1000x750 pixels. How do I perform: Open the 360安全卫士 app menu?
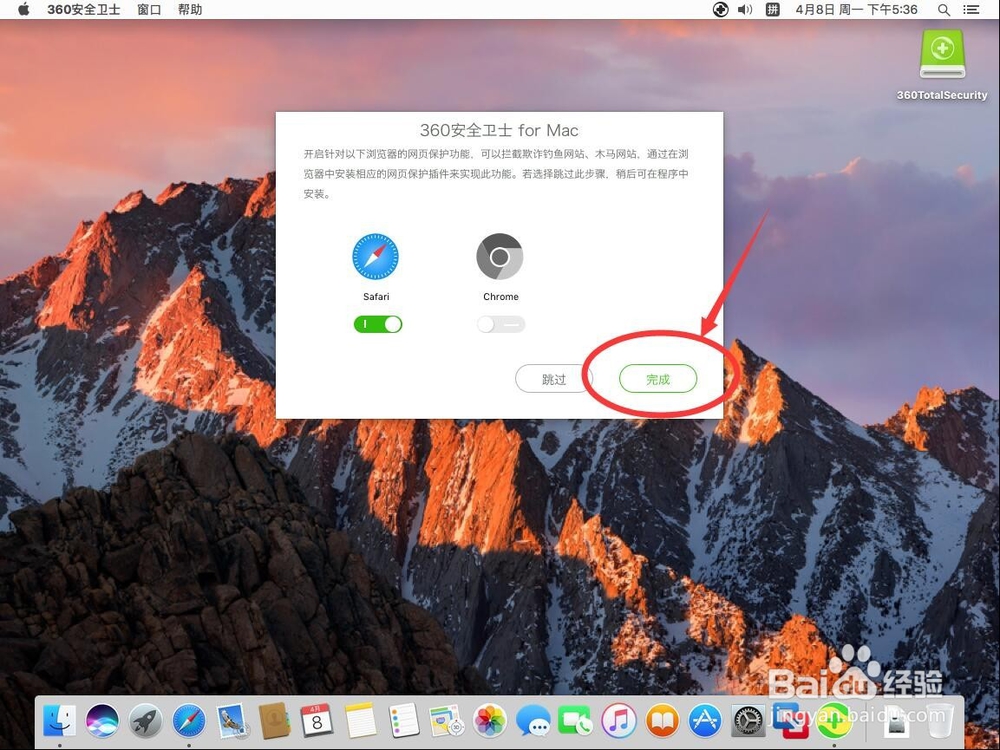pos(84,10)
